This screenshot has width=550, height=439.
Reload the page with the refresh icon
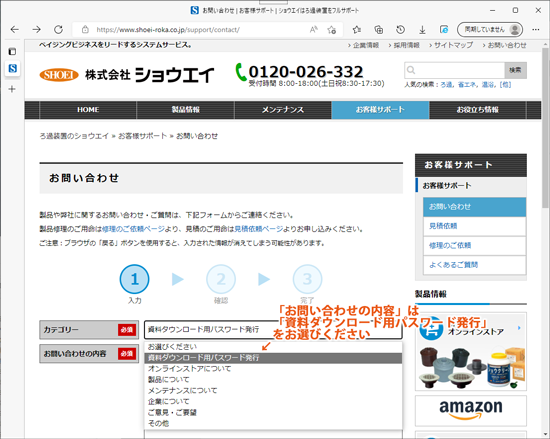(59, 29)
